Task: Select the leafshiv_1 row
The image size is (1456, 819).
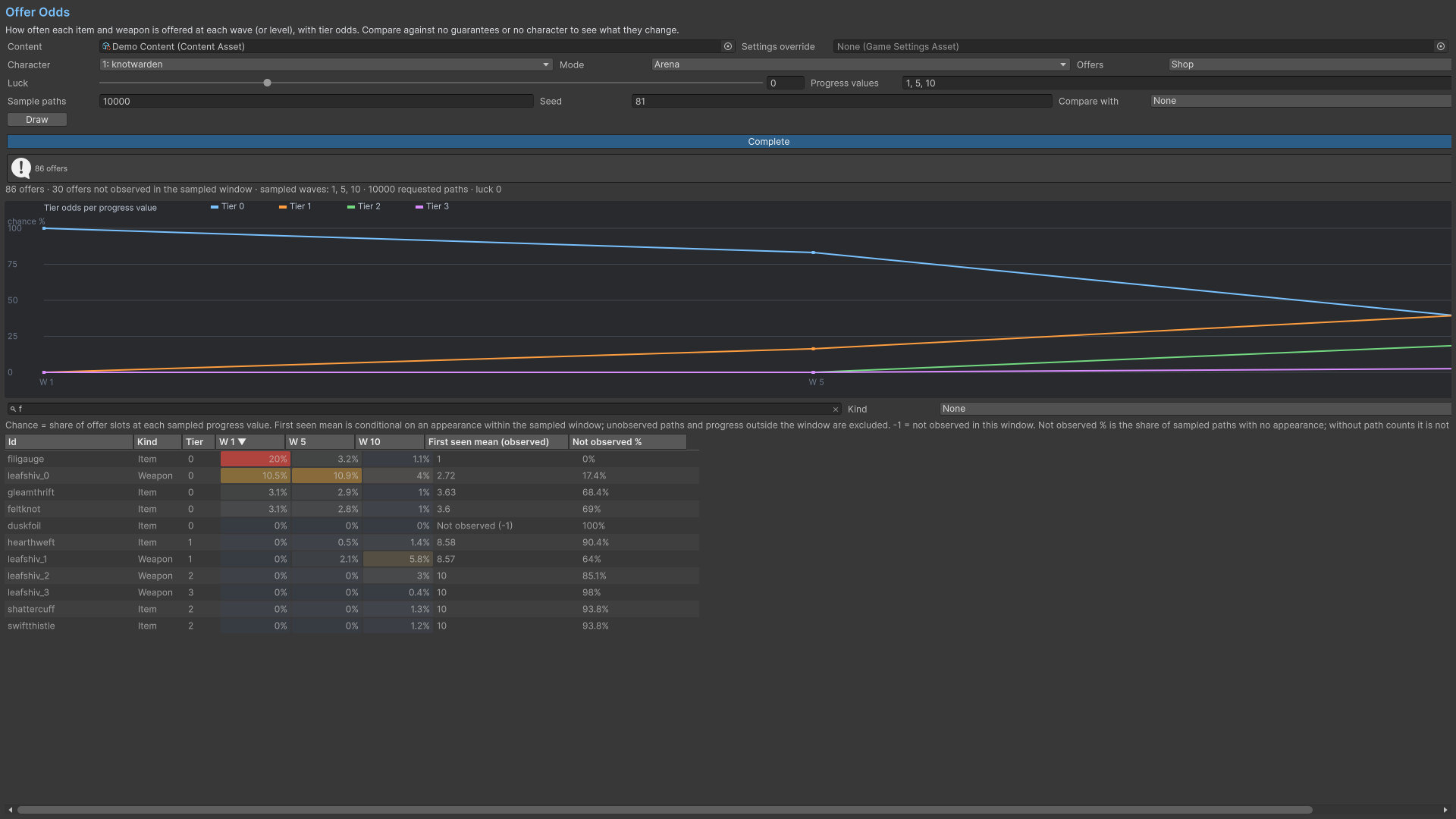Action: [352, 559]
